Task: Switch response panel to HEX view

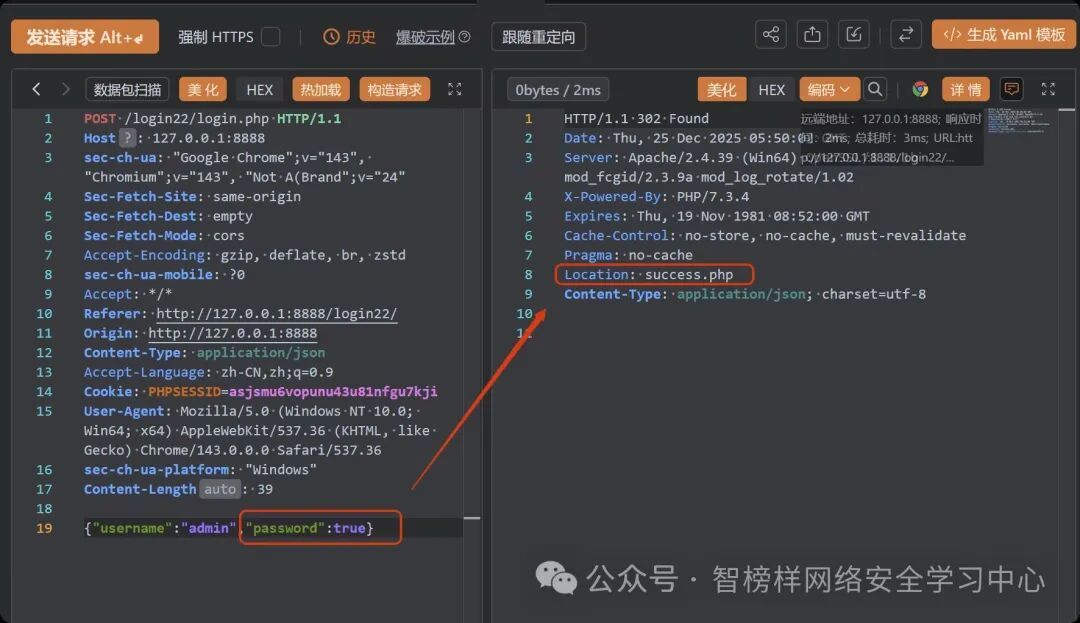Action: (771, 89)
